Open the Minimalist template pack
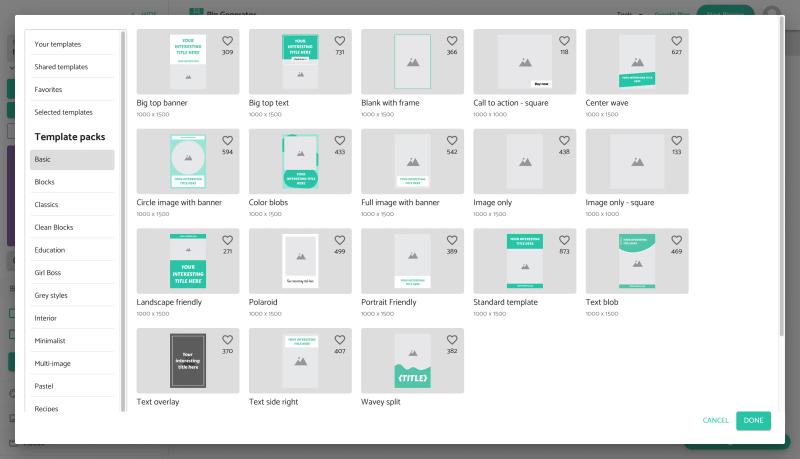 (x=72, y=341)
